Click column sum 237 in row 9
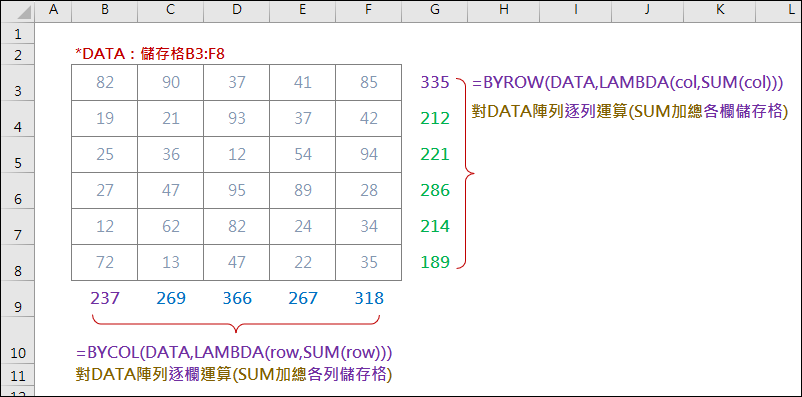This screenshot has width=802, height=397. pyautogui.click(x=104, y=298)
